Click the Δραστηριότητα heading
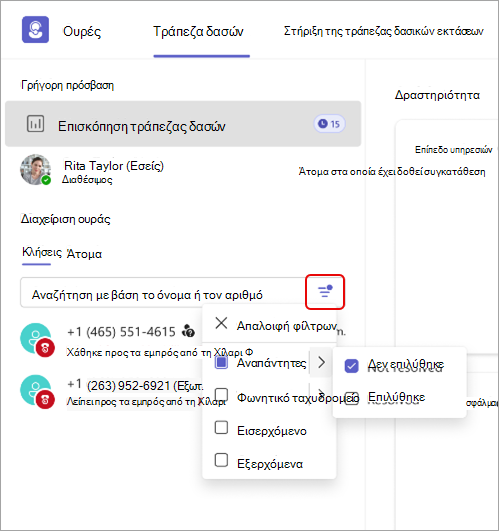 coord(437,95)
